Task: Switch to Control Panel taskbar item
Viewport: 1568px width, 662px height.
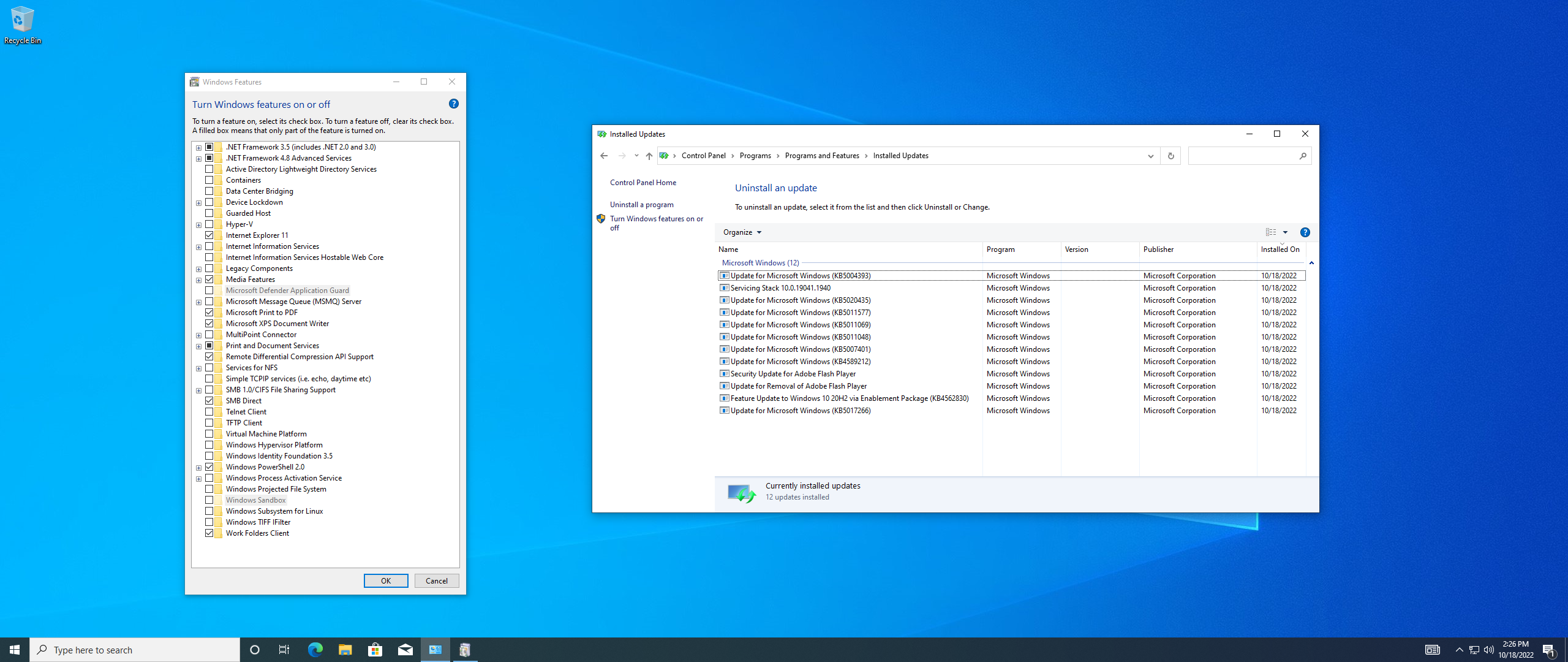Action: click(x=435, y=650)
